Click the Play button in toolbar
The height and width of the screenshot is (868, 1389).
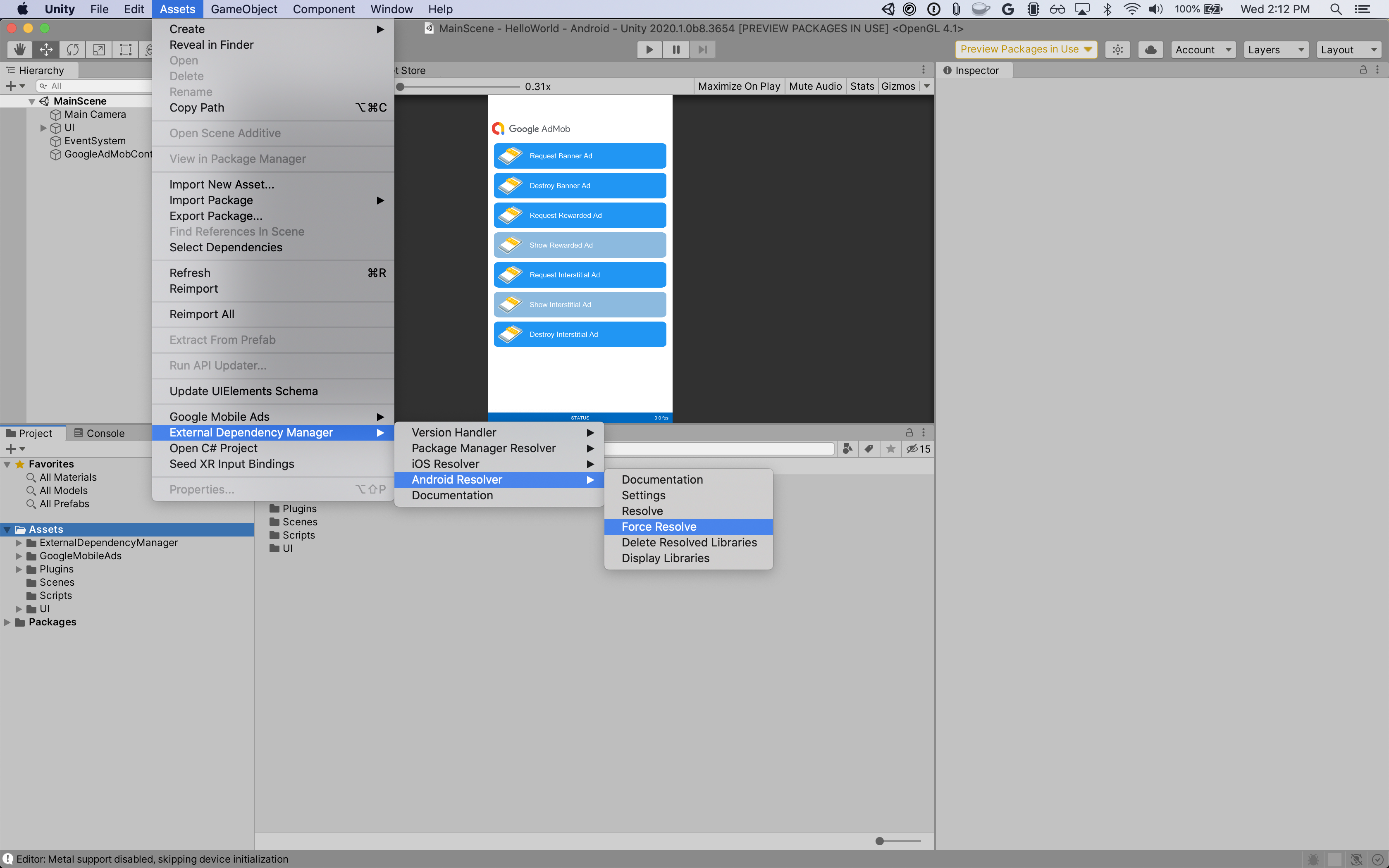(x=649, y=49)
